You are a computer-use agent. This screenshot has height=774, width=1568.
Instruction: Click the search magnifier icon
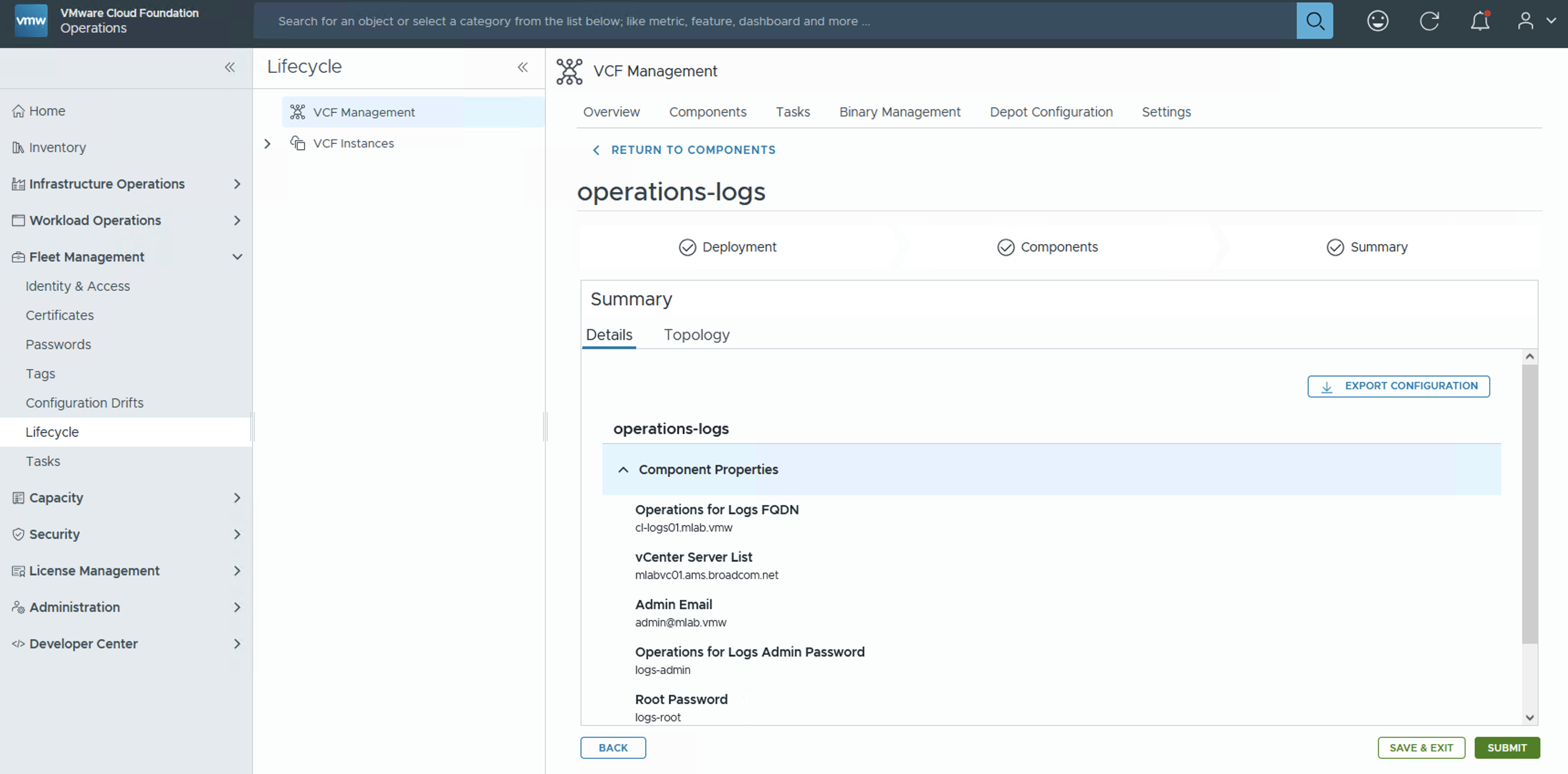[1314, 21]
